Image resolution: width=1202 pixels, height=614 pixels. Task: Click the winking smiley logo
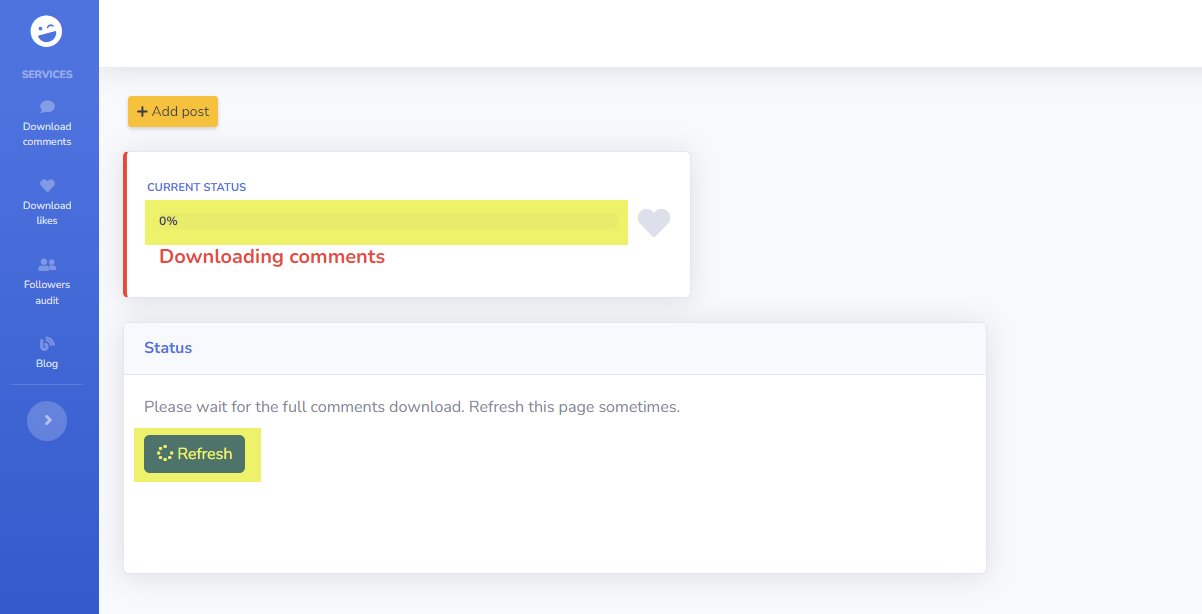tap(47, 31)
